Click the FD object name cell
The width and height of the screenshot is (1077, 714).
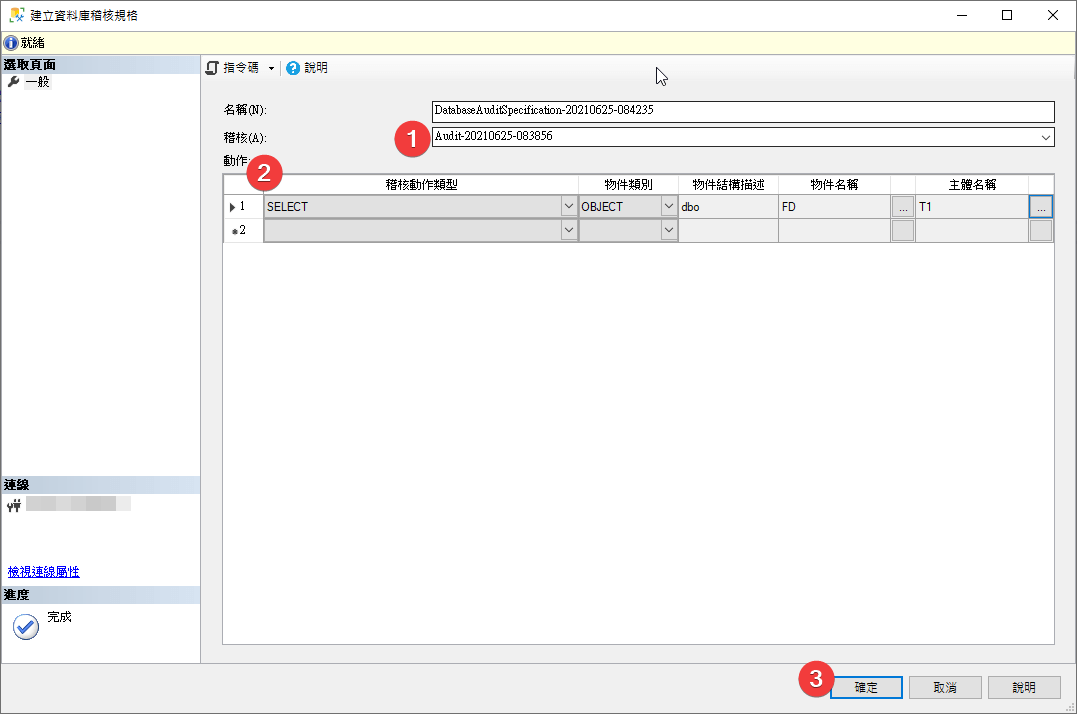(834, 207)
